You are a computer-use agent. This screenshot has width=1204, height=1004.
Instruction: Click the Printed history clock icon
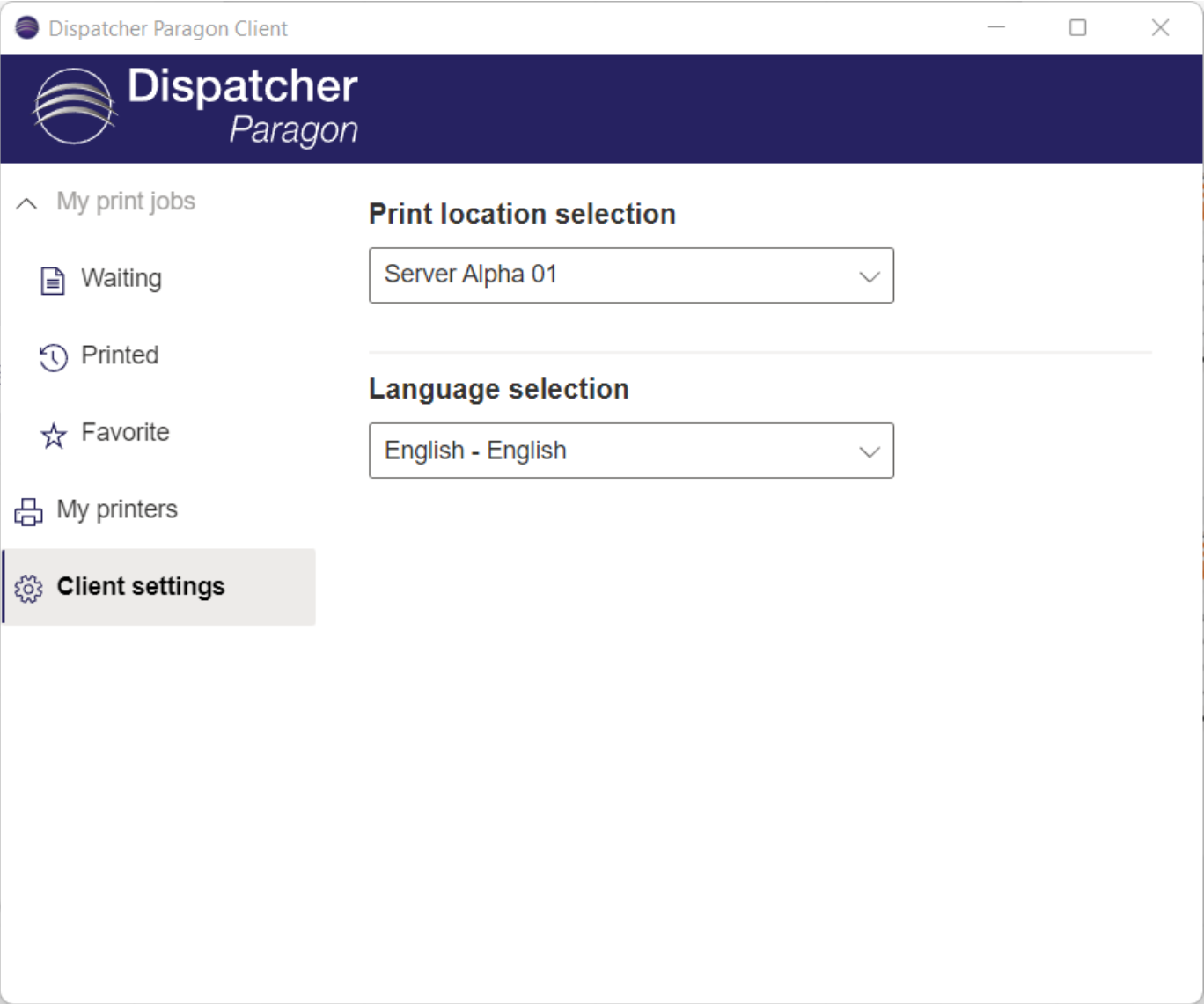[53, 357]
